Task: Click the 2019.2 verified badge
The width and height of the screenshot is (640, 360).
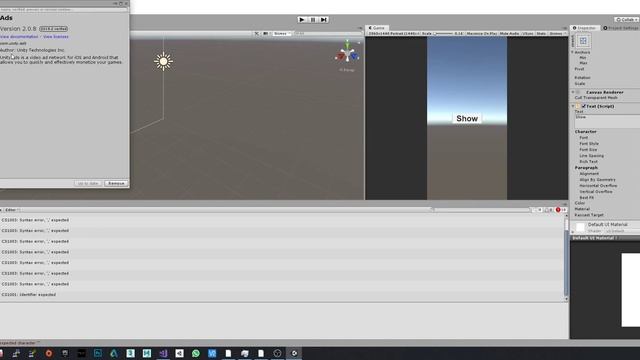Action: (53, 29)
